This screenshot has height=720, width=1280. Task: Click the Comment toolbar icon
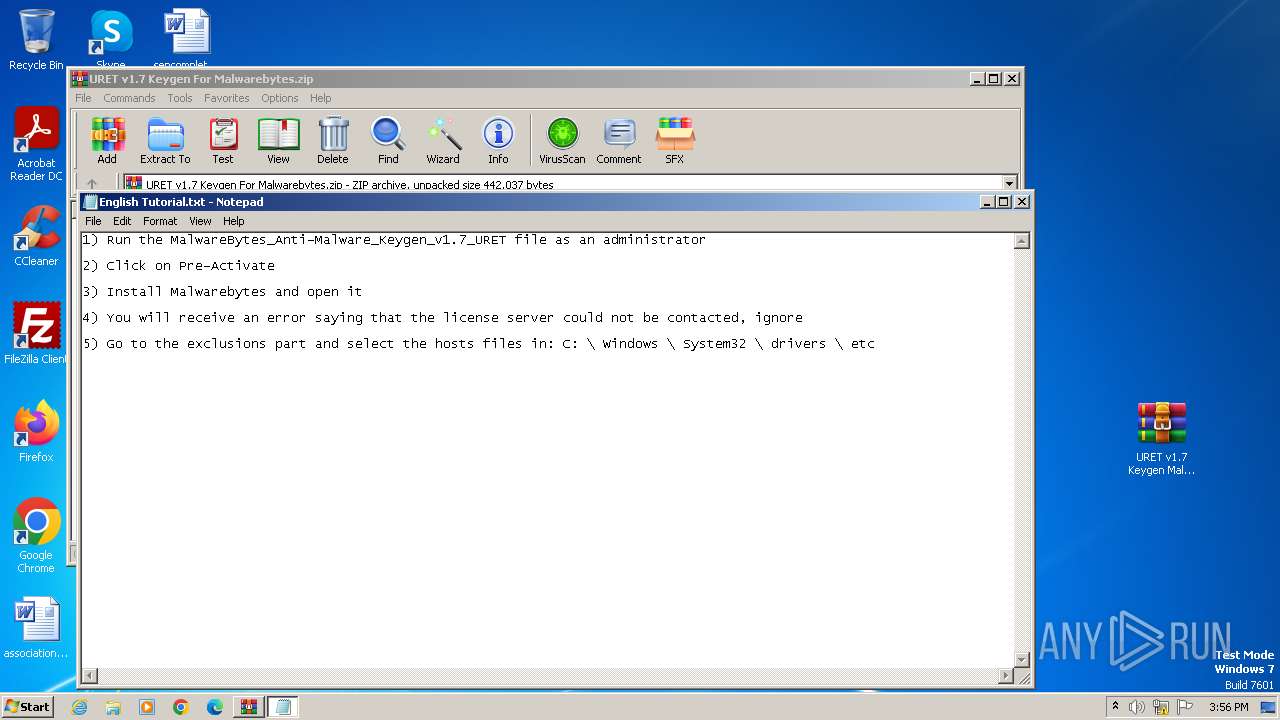619,140
